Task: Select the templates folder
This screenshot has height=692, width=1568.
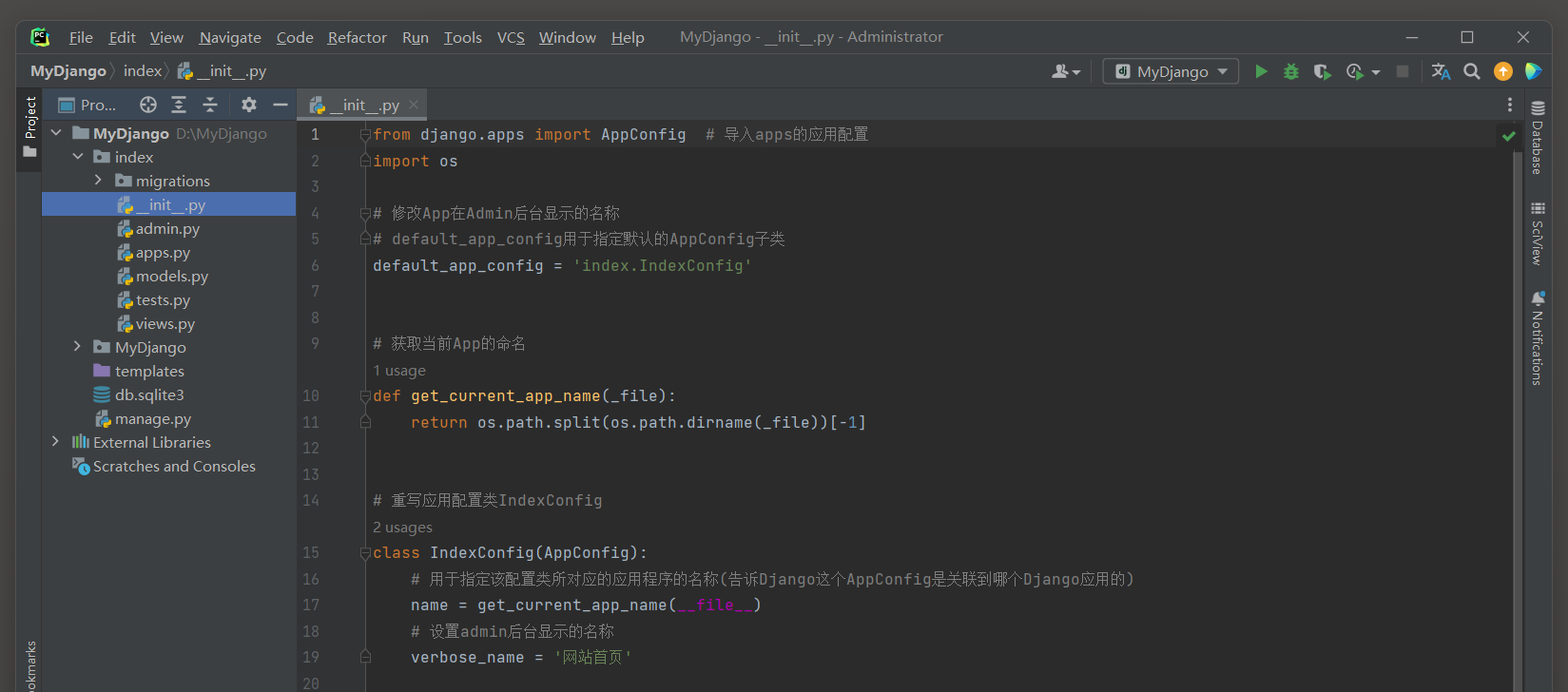Action: click(149, 372)
